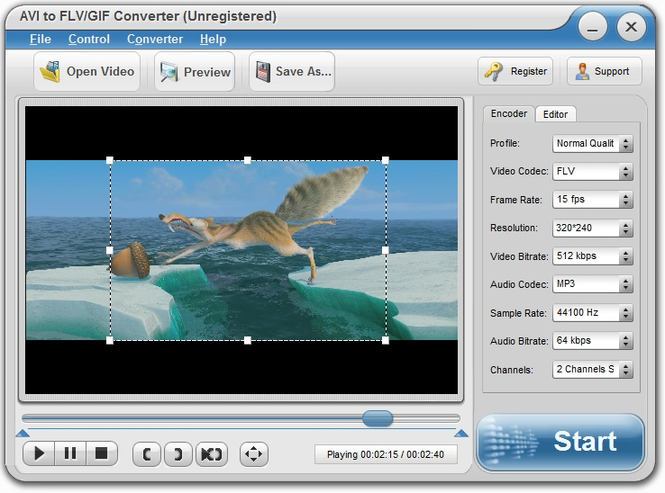Expand the Video Bitrate dropdown

click(x=626, y=256)
